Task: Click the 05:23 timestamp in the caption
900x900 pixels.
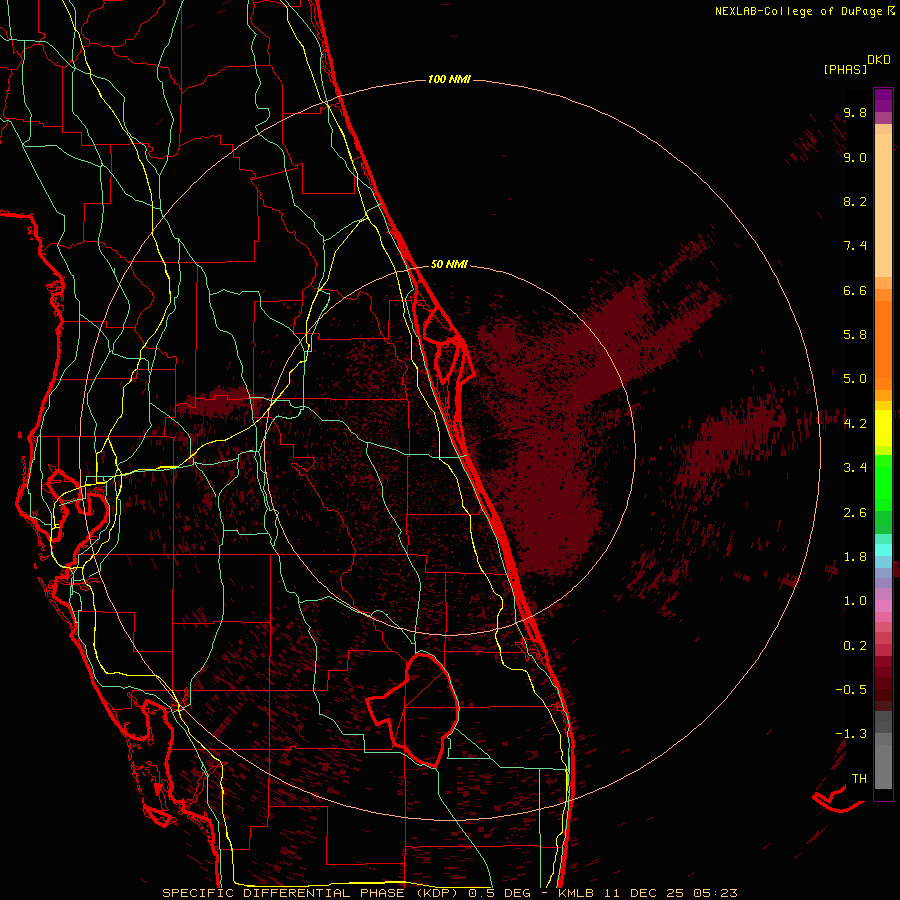Action: click(x=715, y=893)
